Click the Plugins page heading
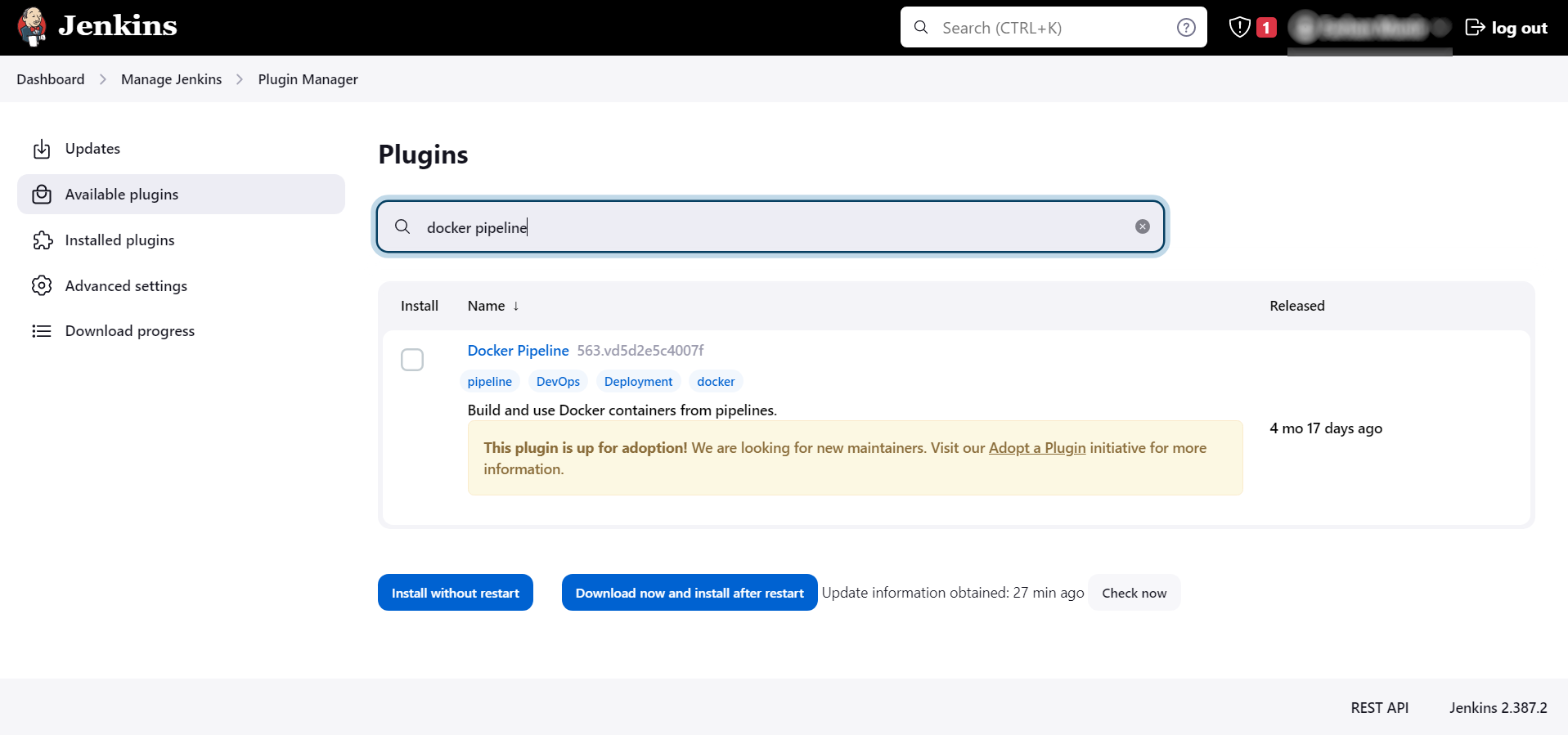Image resolution: width=1568 pixels, height=735 pixels. click(423, 155)
